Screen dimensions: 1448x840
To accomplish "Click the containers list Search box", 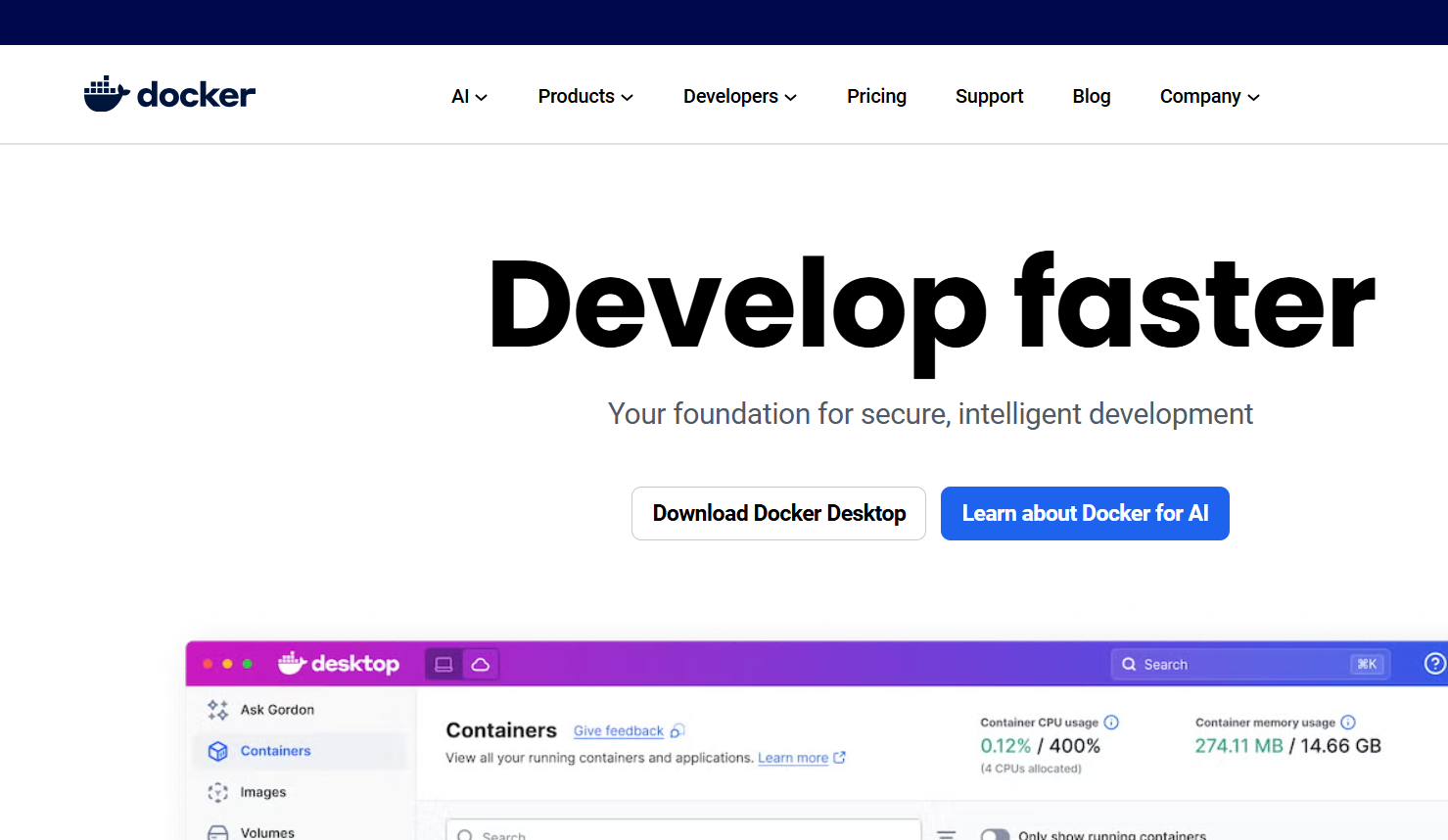I will 683,830.
